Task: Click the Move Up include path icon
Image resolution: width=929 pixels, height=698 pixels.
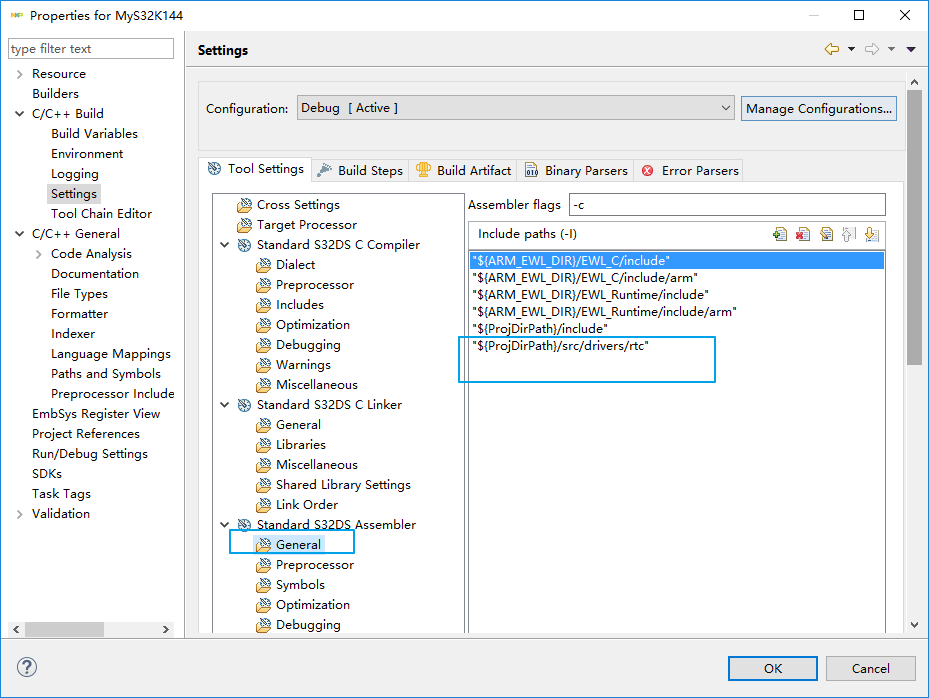Action: tap(849, 234)
